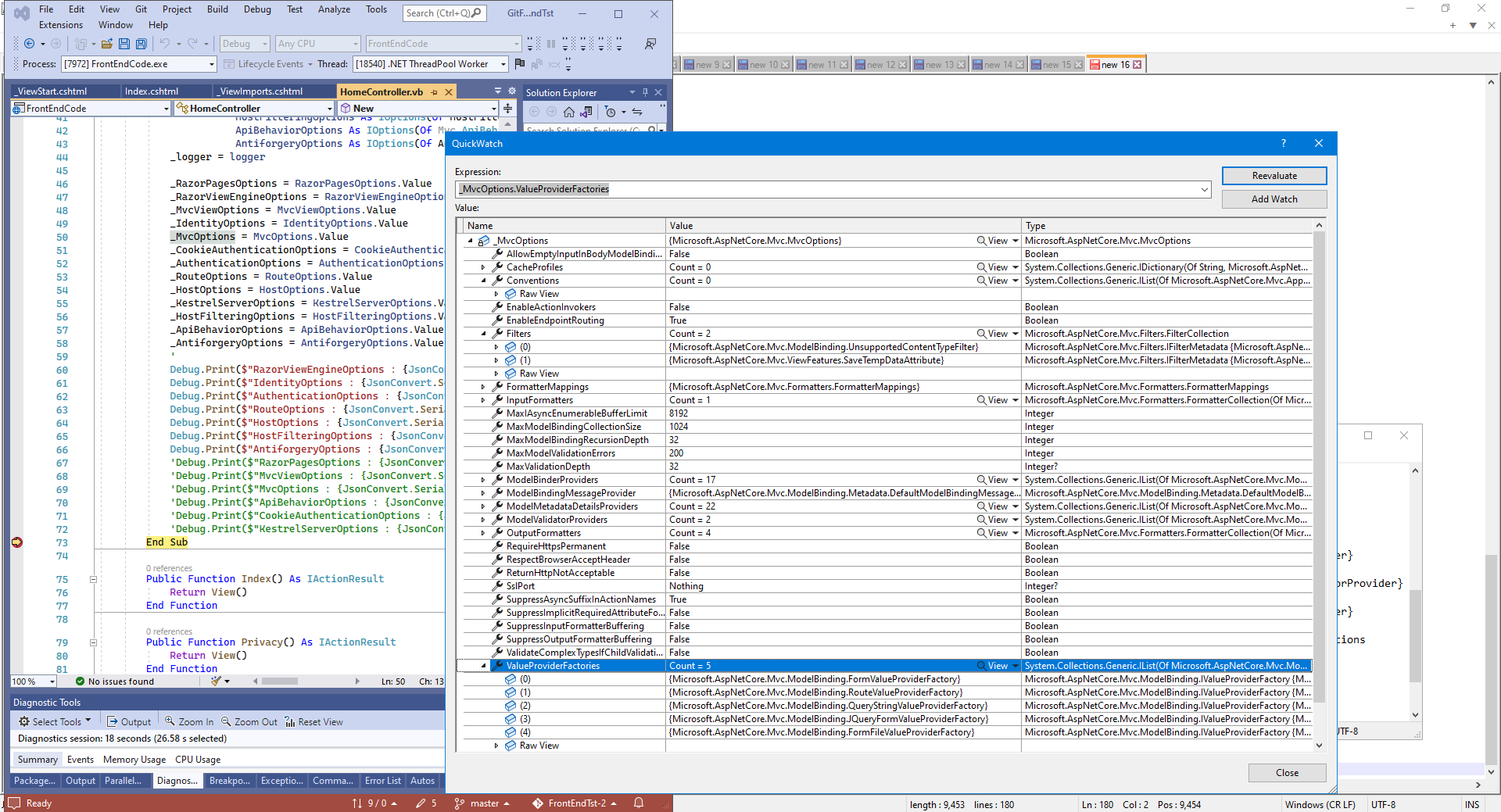Open the editor tab list overflow arrow

coord(498,91)
